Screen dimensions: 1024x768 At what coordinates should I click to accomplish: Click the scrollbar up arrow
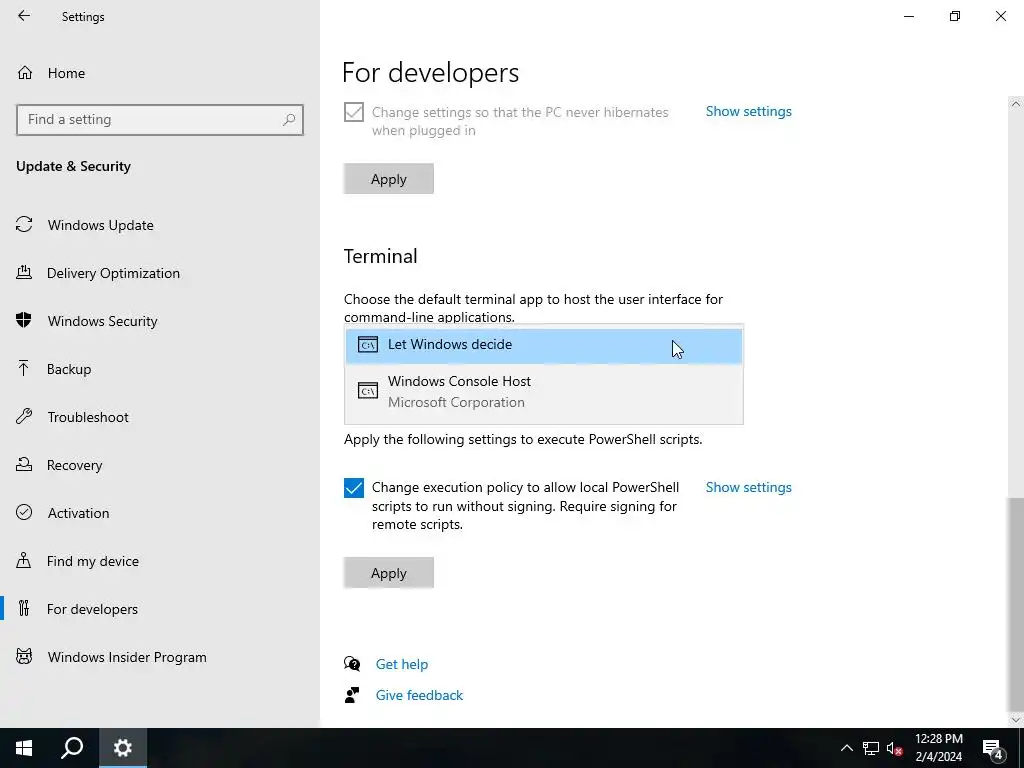[x=1016, y=104]
